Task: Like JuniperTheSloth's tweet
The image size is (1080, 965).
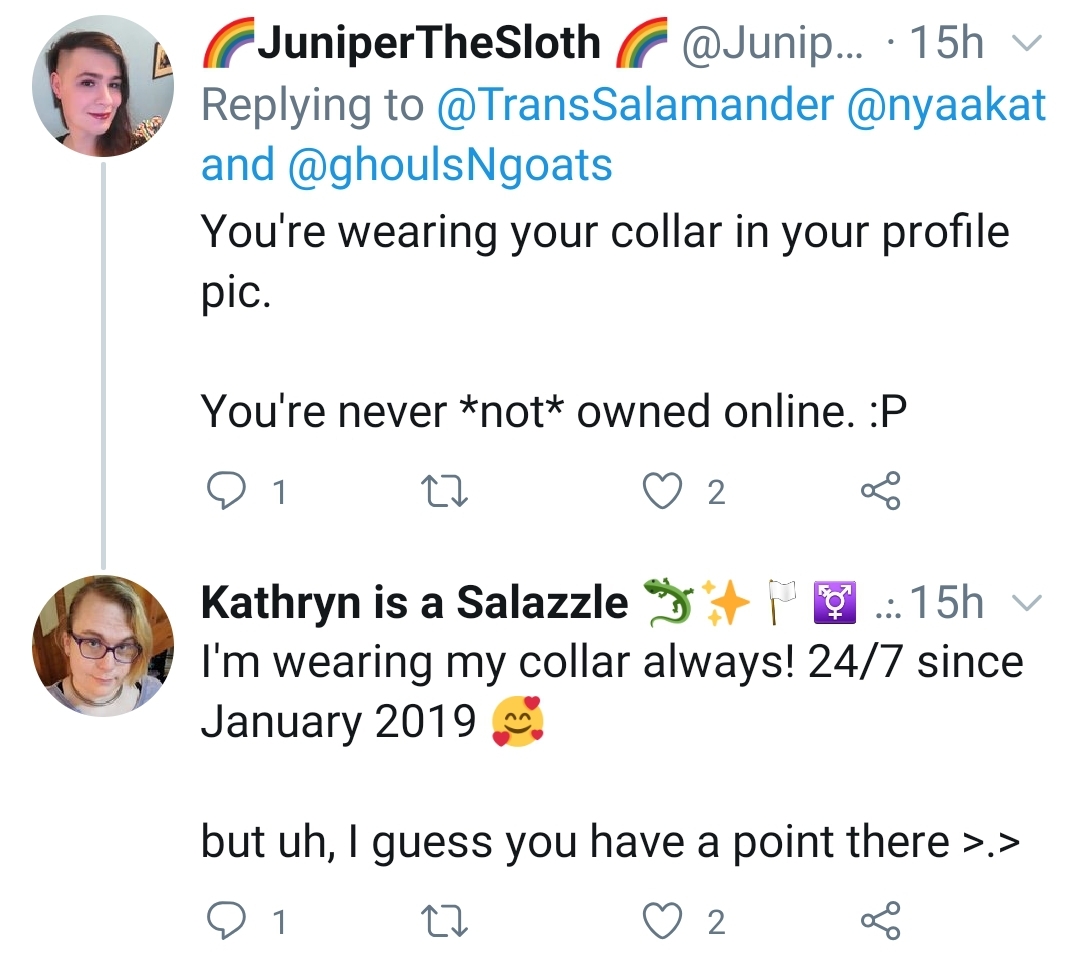Action: click(x=662, y=491)
